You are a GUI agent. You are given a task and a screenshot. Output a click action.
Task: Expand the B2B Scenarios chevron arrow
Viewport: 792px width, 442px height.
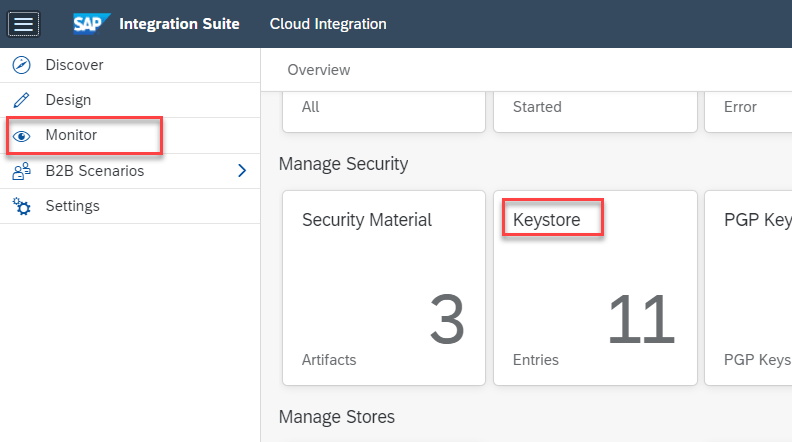(241, 171)
